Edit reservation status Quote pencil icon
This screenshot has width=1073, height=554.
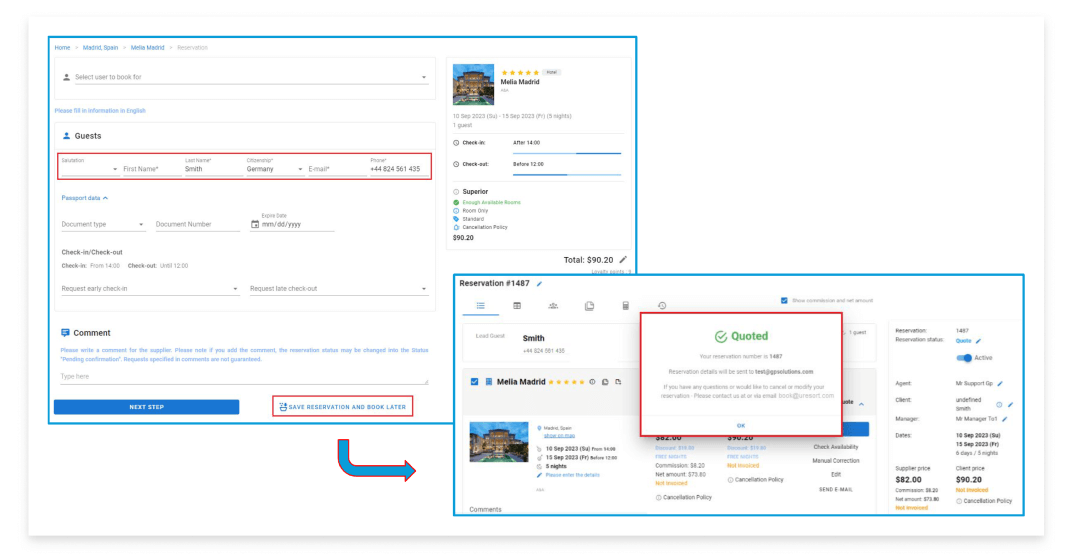[979, 341]
